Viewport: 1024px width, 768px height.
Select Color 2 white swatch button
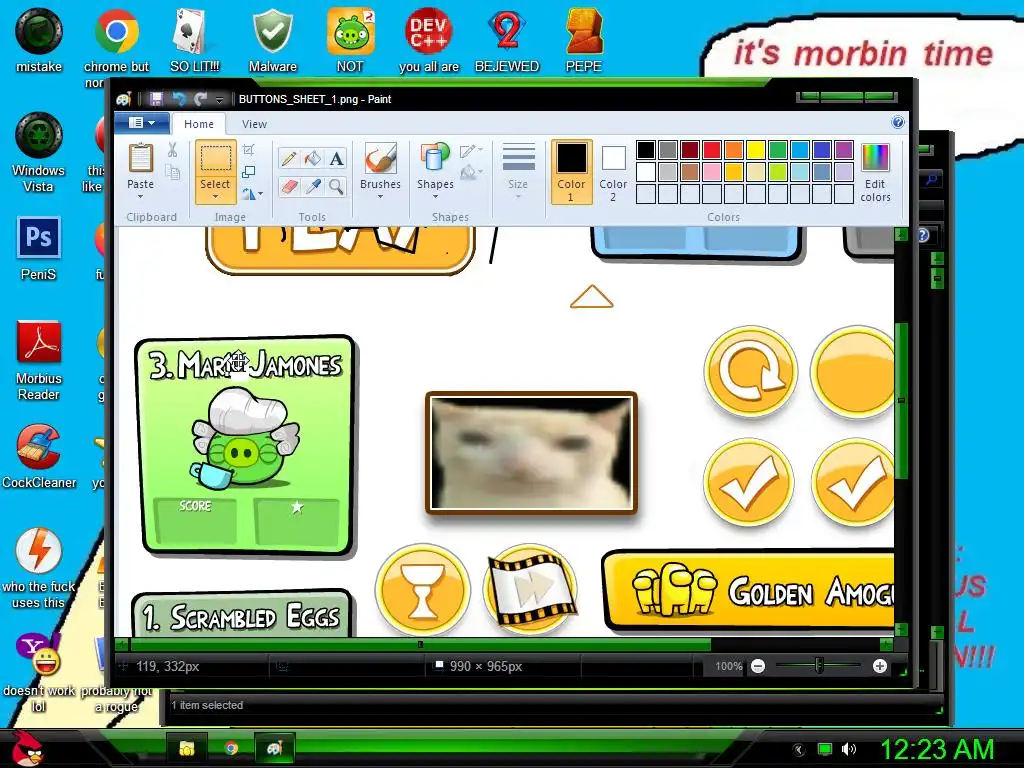[613, 172]
